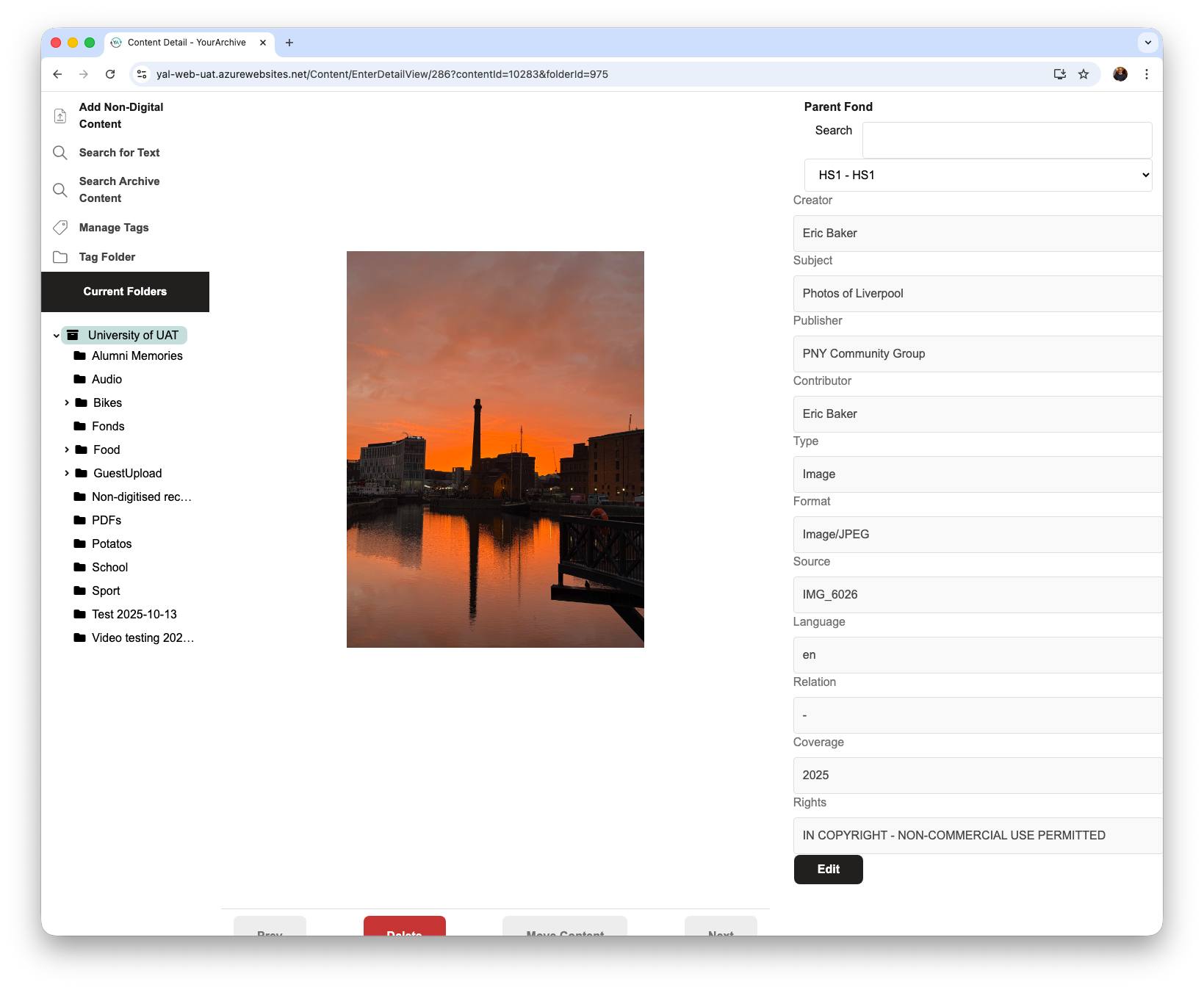Click the archive icon beside University of UAT
1204x990 pixels.
pyautogui.click(x=73, y=335)
